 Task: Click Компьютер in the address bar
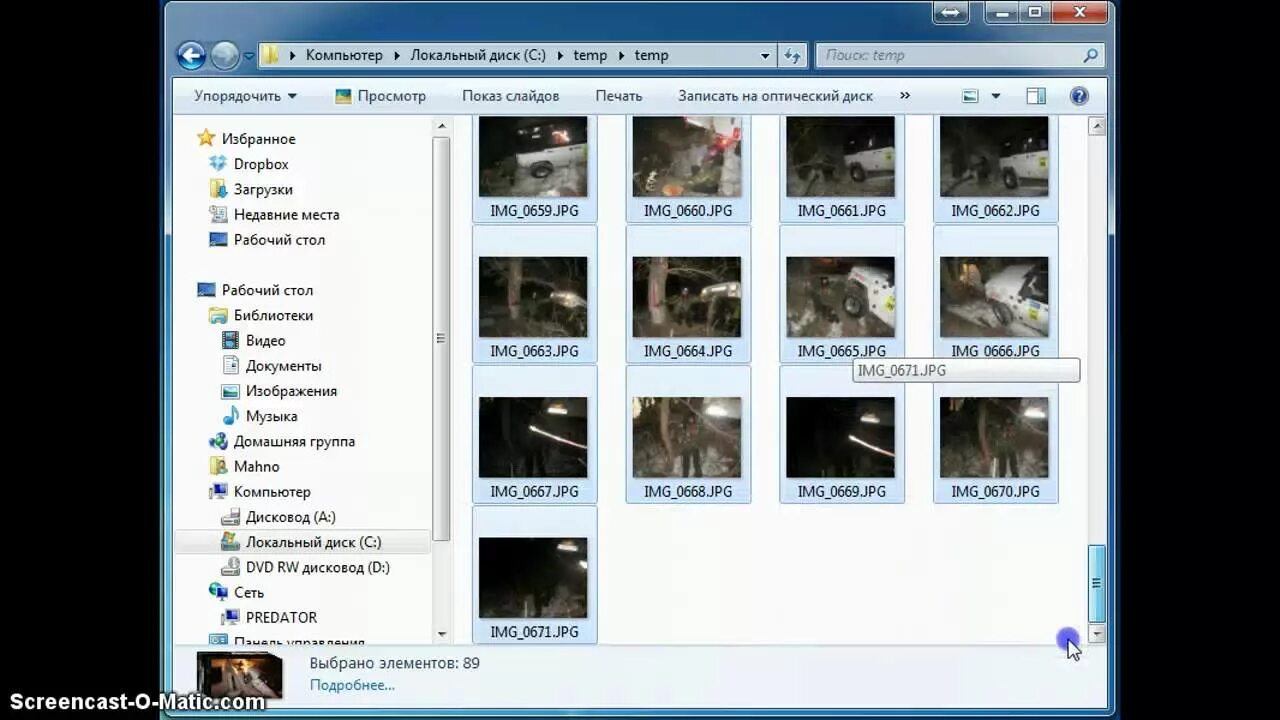(x=344, y=56)
